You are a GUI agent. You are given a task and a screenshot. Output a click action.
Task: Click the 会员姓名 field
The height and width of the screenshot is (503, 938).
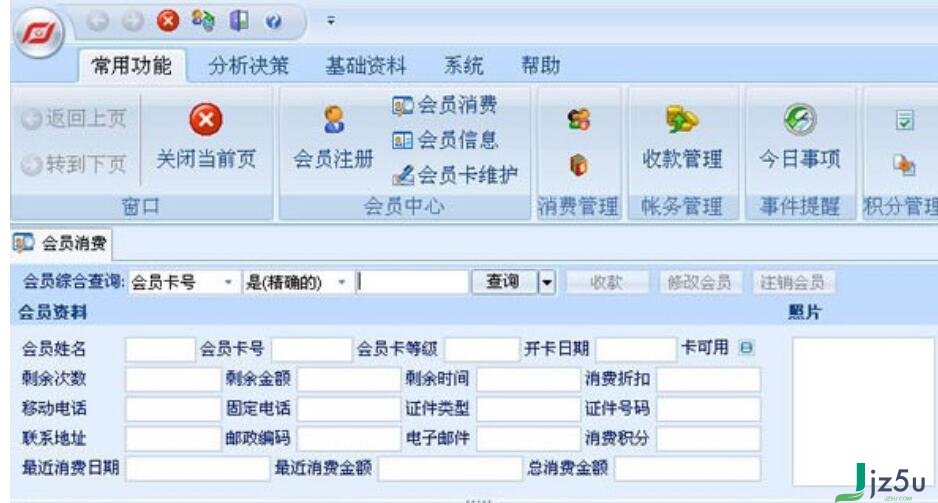point(160,349)
